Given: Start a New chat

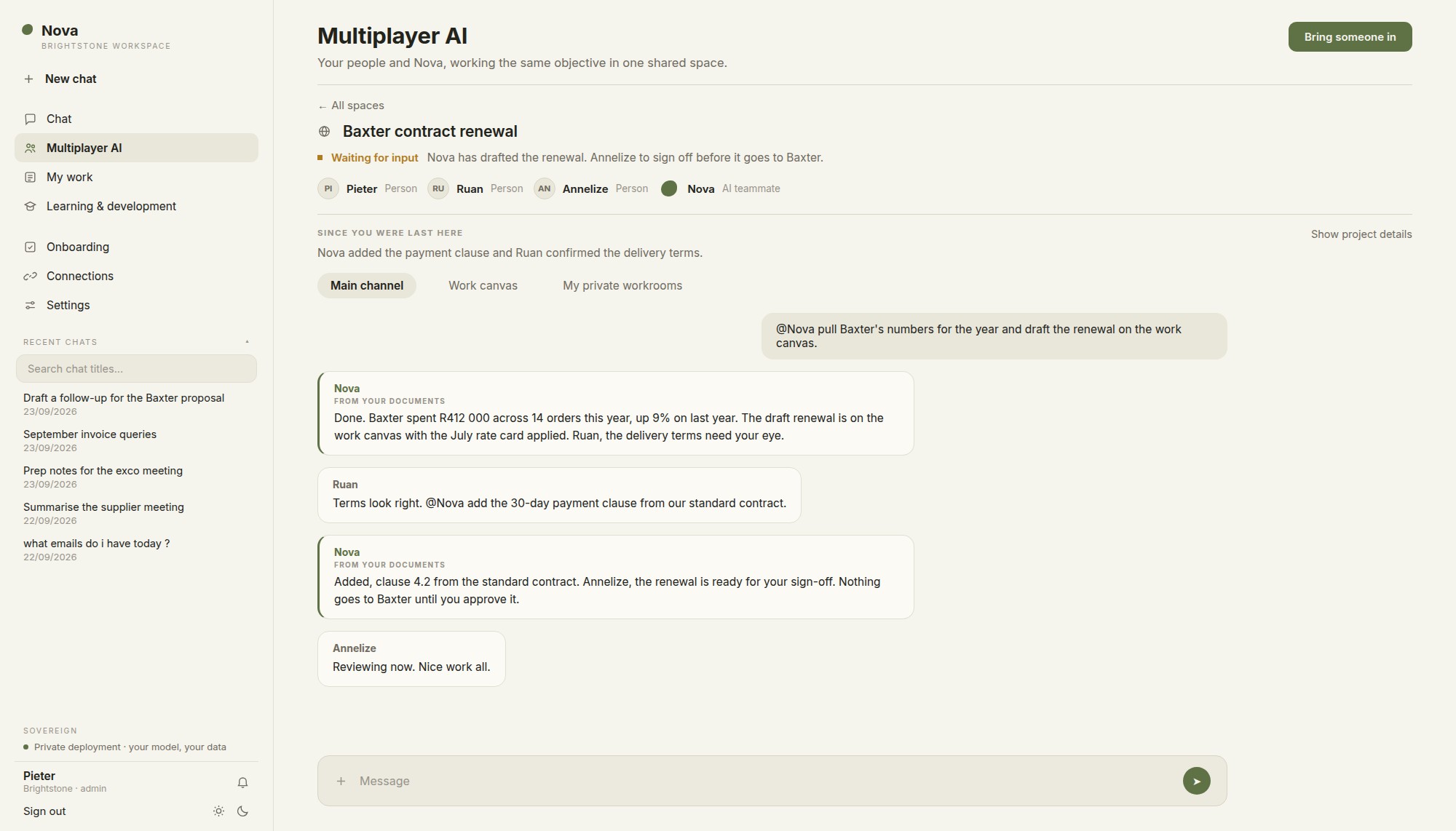Looking at the screenshot, I should click(71, 79).
